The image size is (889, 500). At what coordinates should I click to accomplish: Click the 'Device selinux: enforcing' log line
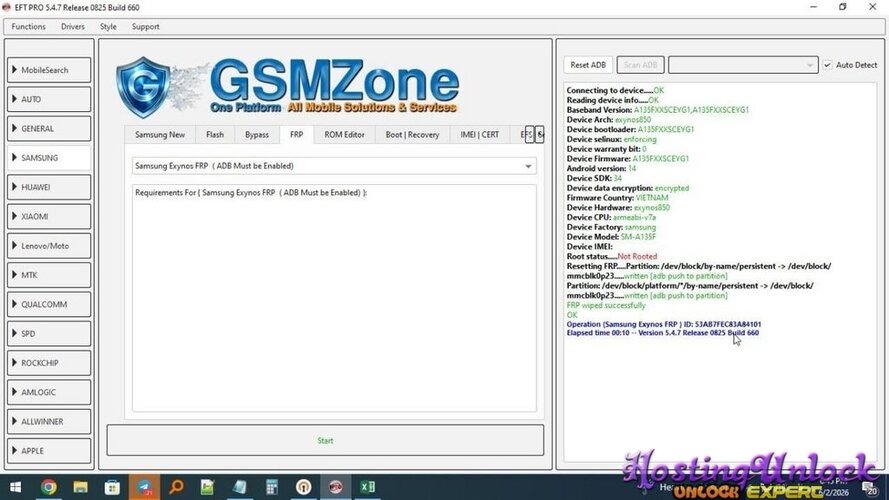(611, 139)
